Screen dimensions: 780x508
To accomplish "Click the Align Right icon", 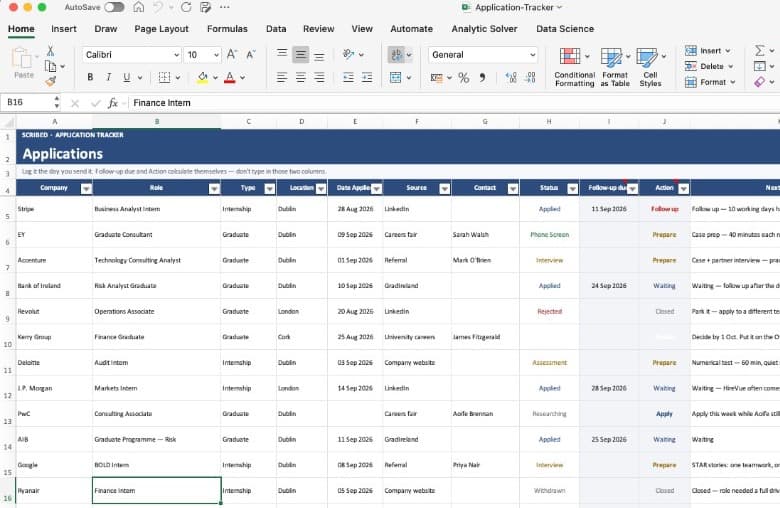I will coord(319,78).
